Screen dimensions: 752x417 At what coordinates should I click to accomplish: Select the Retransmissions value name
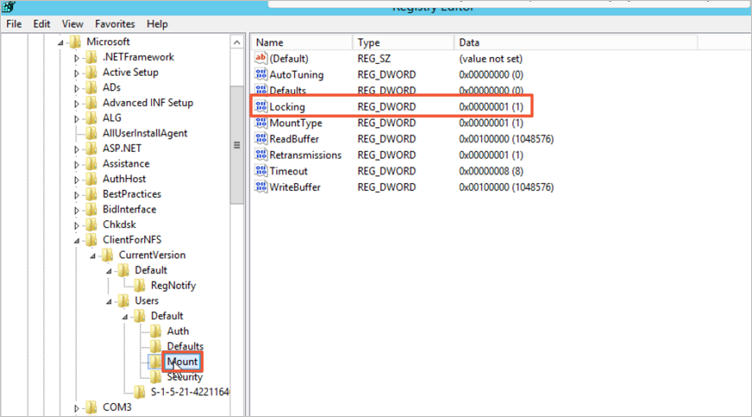pos(306,155)
